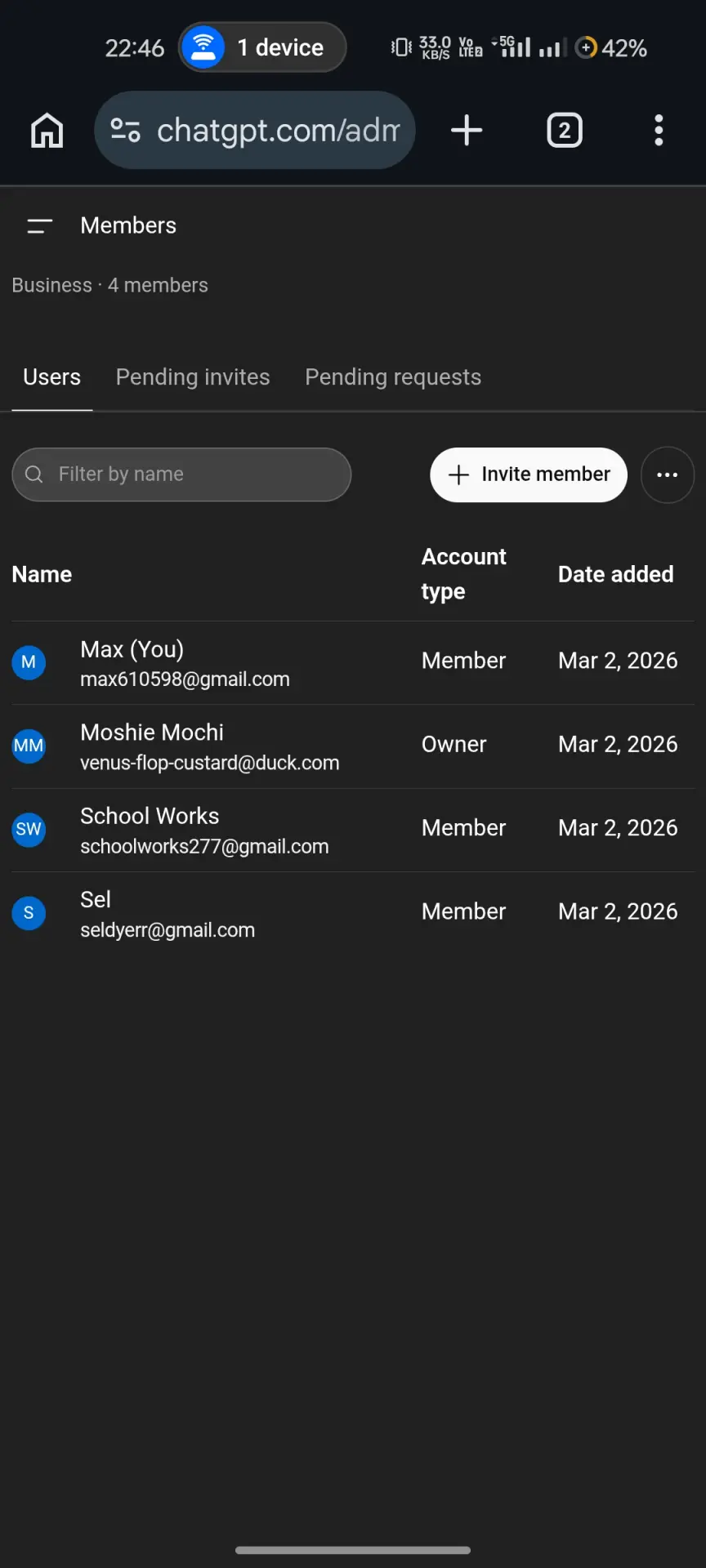Open the more options ellipsis beside Invite member

click(x=668, y=474)
